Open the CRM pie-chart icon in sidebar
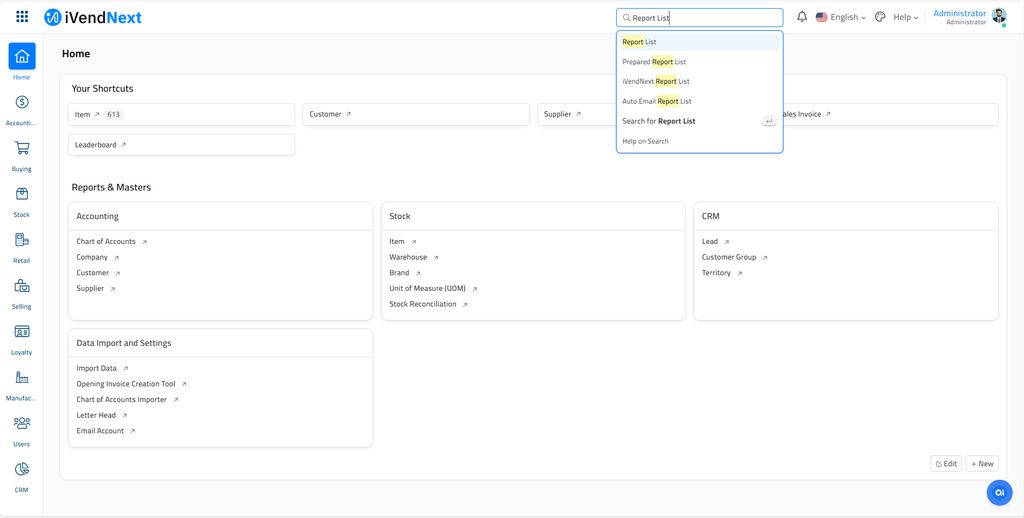The width and height of the screenshot is (1024, 518). (x=22, y=469)
